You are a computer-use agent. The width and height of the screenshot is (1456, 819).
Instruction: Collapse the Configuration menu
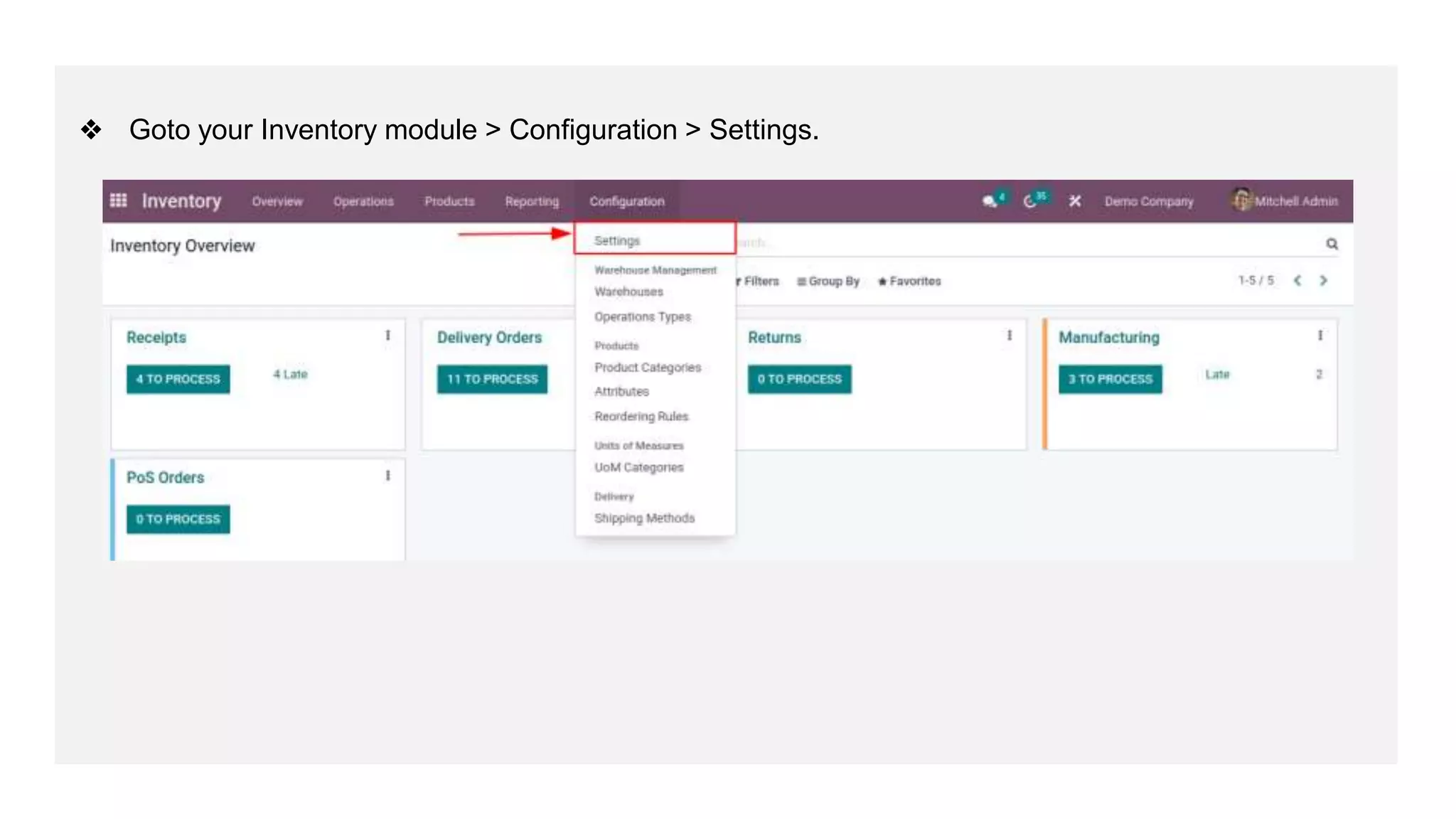point(627,201)
